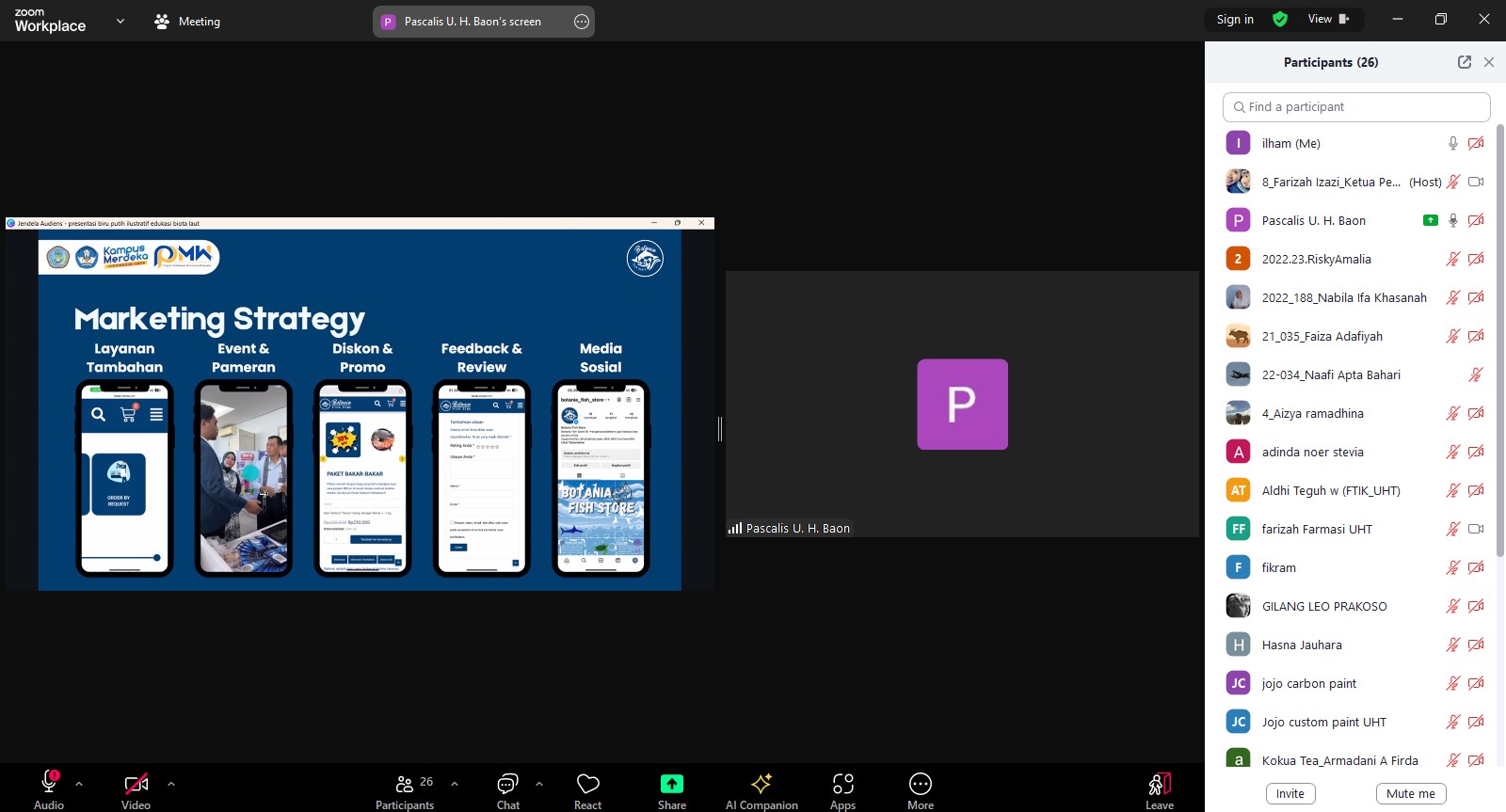The image size is (1506, 812).
Task: Open the Chat panel icon
Action: [x=507, y=784]
